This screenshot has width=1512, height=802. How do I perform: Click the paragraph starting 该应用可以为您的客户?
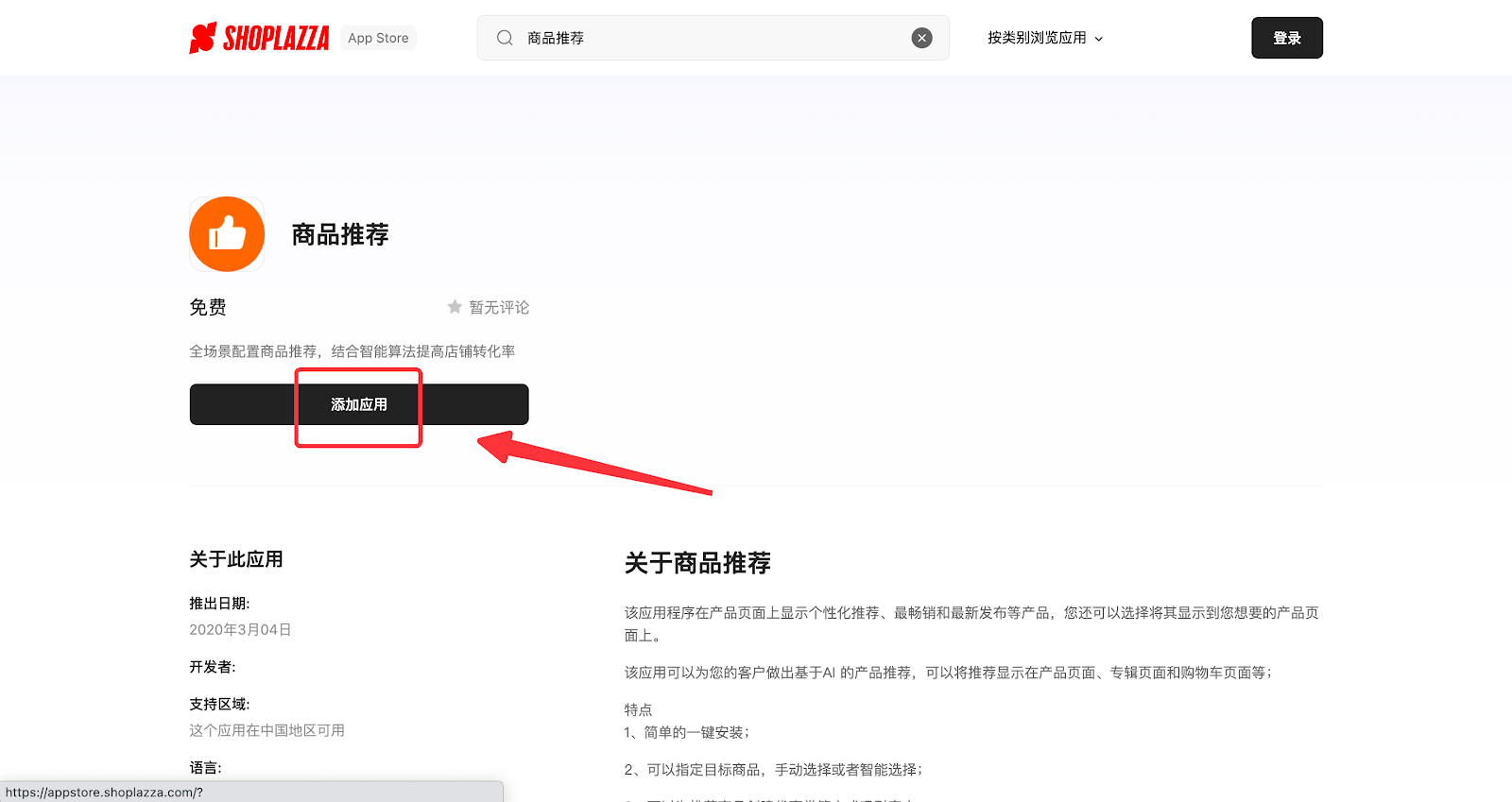(x=949, y=673)
